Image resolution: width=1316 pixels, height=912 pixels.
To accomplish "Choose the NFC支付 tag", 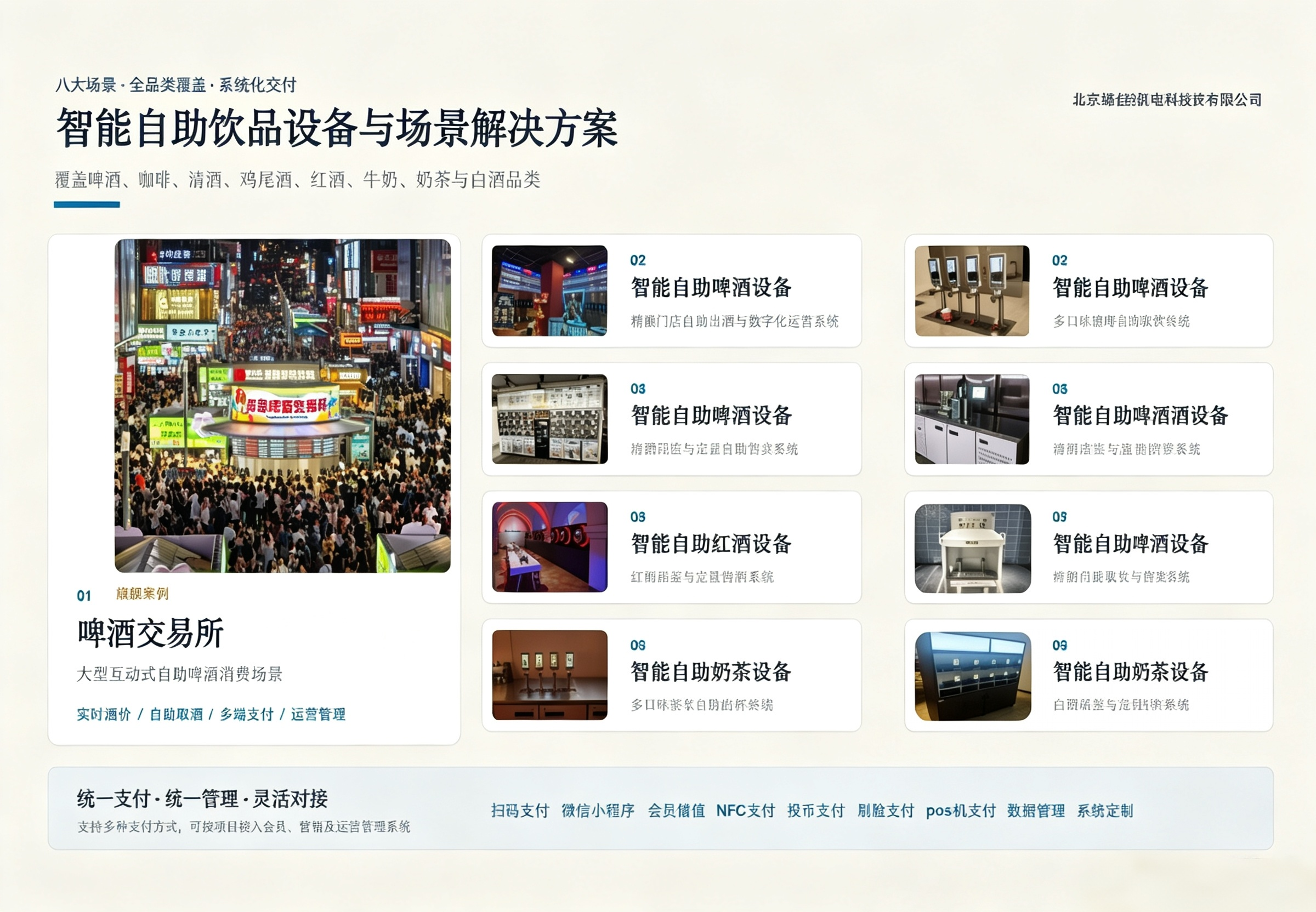I will pos(746,810).
